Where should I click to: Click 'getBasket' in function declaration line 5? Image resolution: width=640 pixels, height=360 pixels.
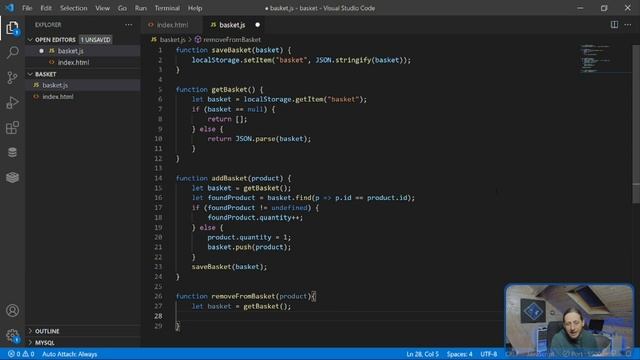click(x=229, y=89)
